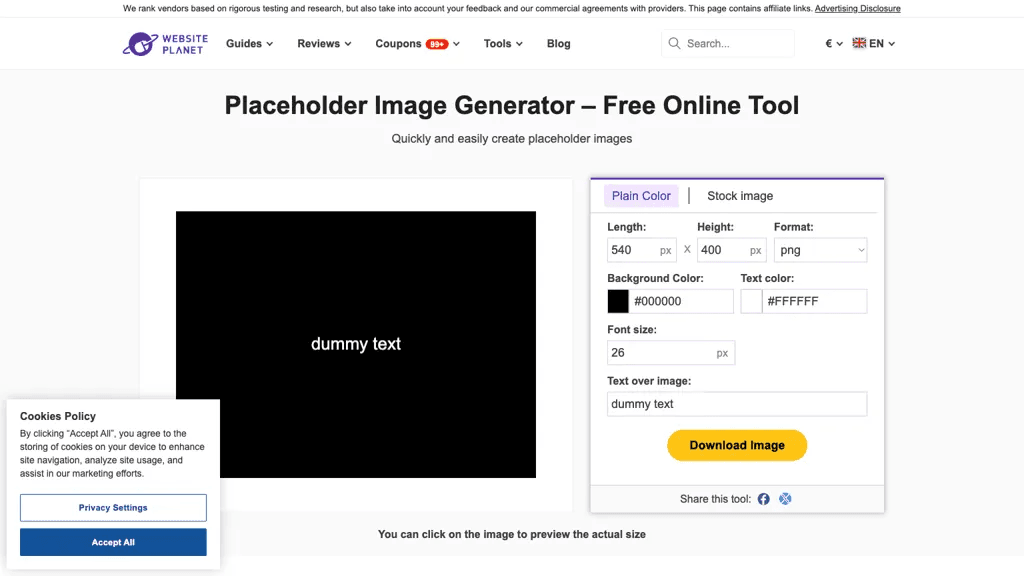Click the UK flag language icon
Image resolution: width=1024 pixels, height=576 pixels.
[x=859, y=43]
